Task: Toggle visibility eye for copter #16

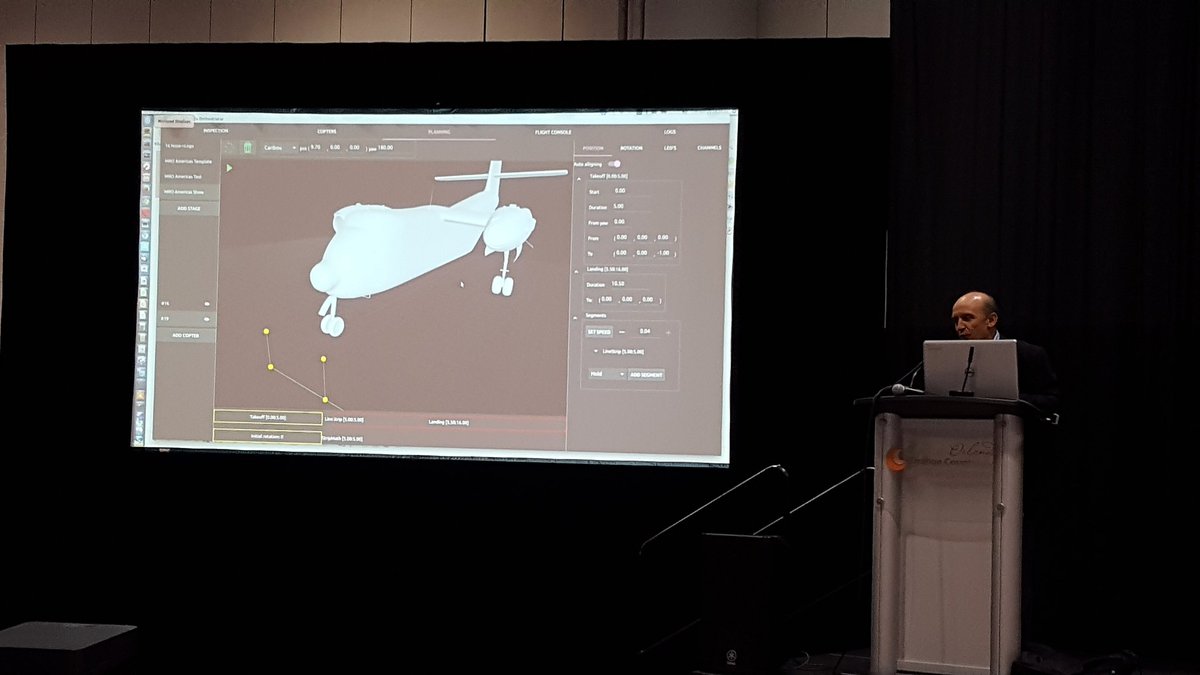Action: click(207, 304)
